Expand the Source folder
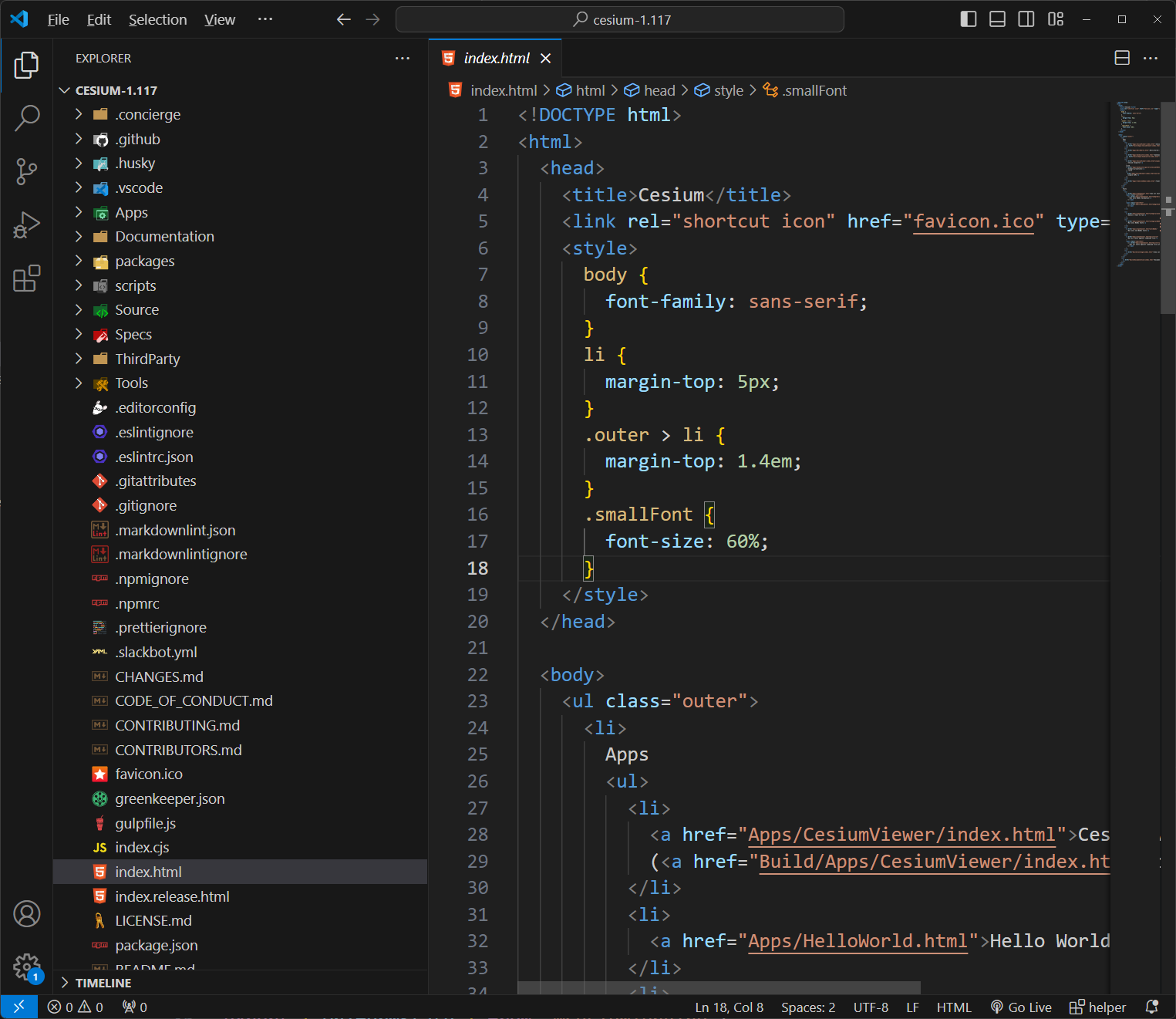The image size is (1176, 1019). click(241, 310)
